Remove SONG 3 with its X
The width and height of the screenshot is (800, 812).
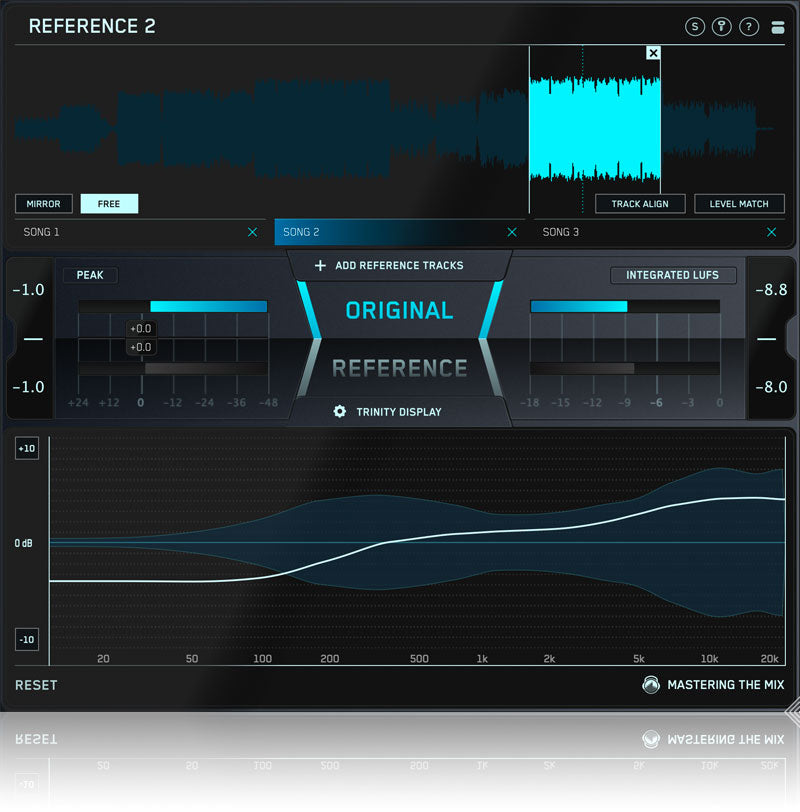[x=772, y=232]
